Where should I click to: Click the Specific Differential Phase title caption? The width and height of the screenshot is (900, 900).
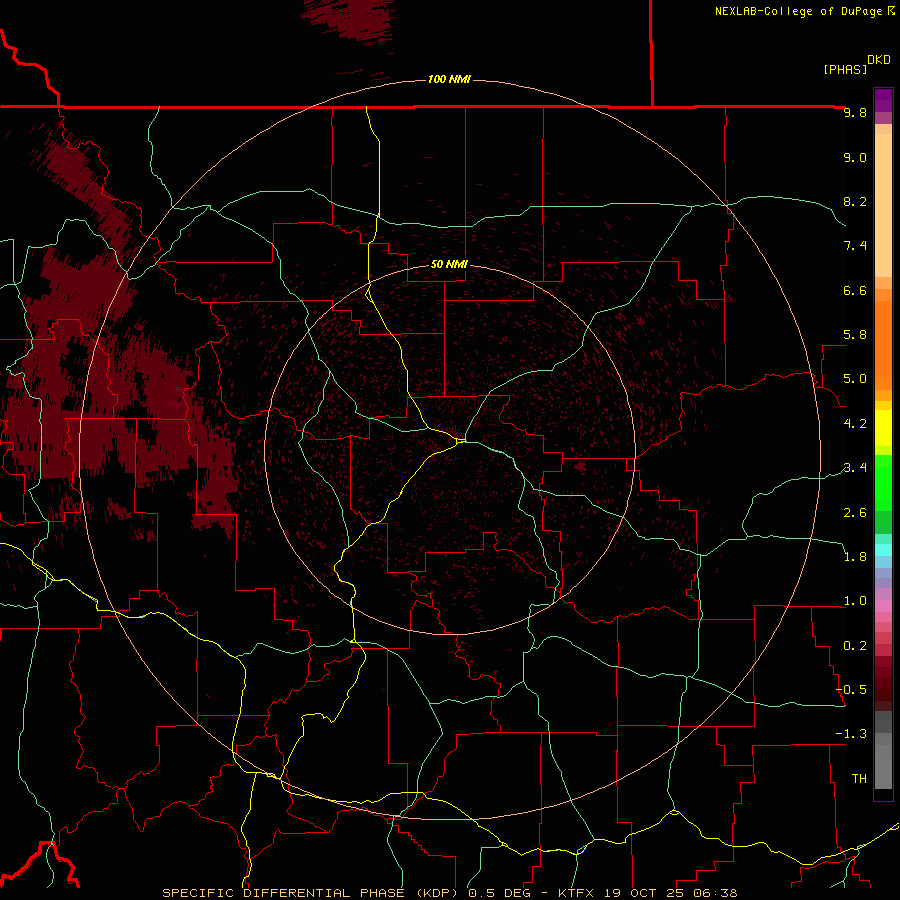(x=449, y=893)
